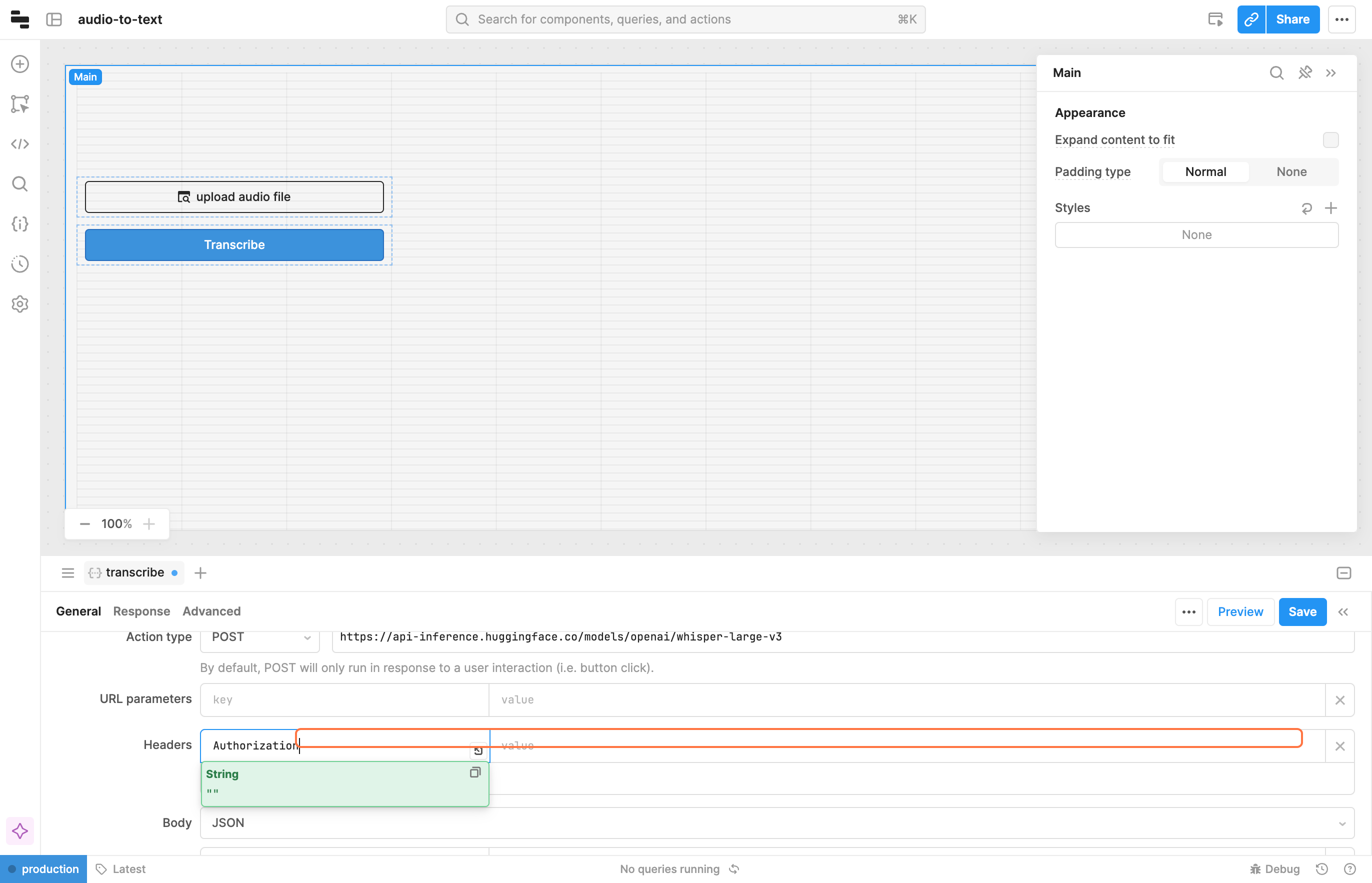The height and width of the screenshot is (883, 1372).
Task: Toggle the Expand content to fit checkbox
Action: coord(1330,140)
